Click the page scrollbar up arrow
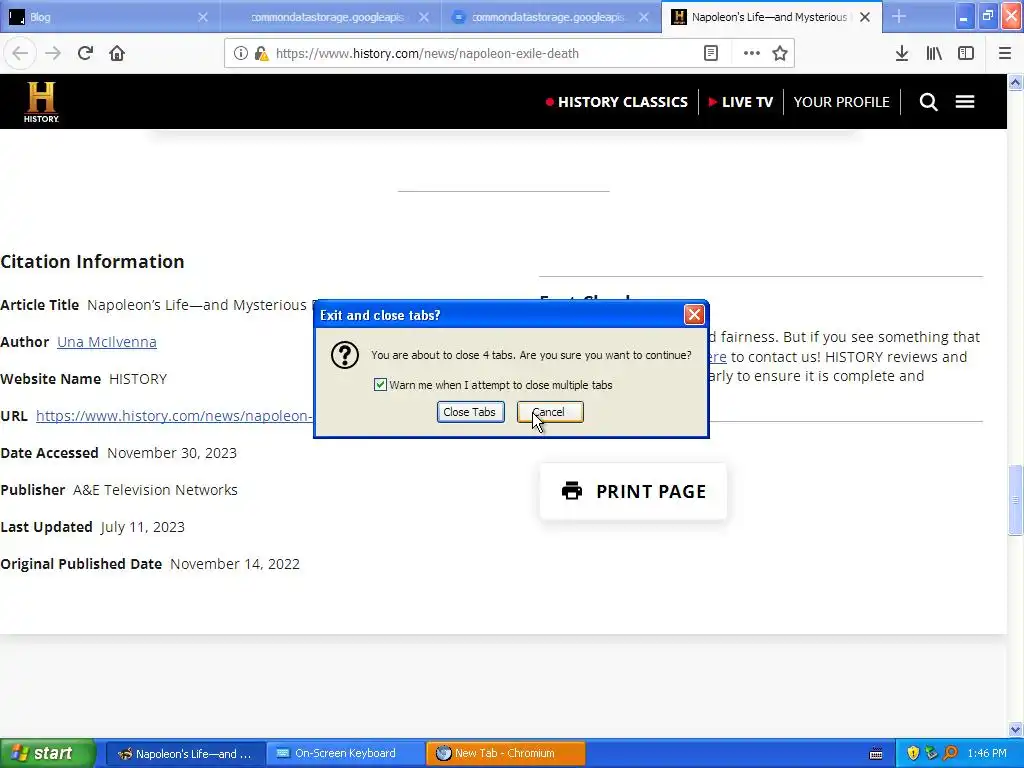The height and width of the screenshot is (768, 1024). point(1016,82)
